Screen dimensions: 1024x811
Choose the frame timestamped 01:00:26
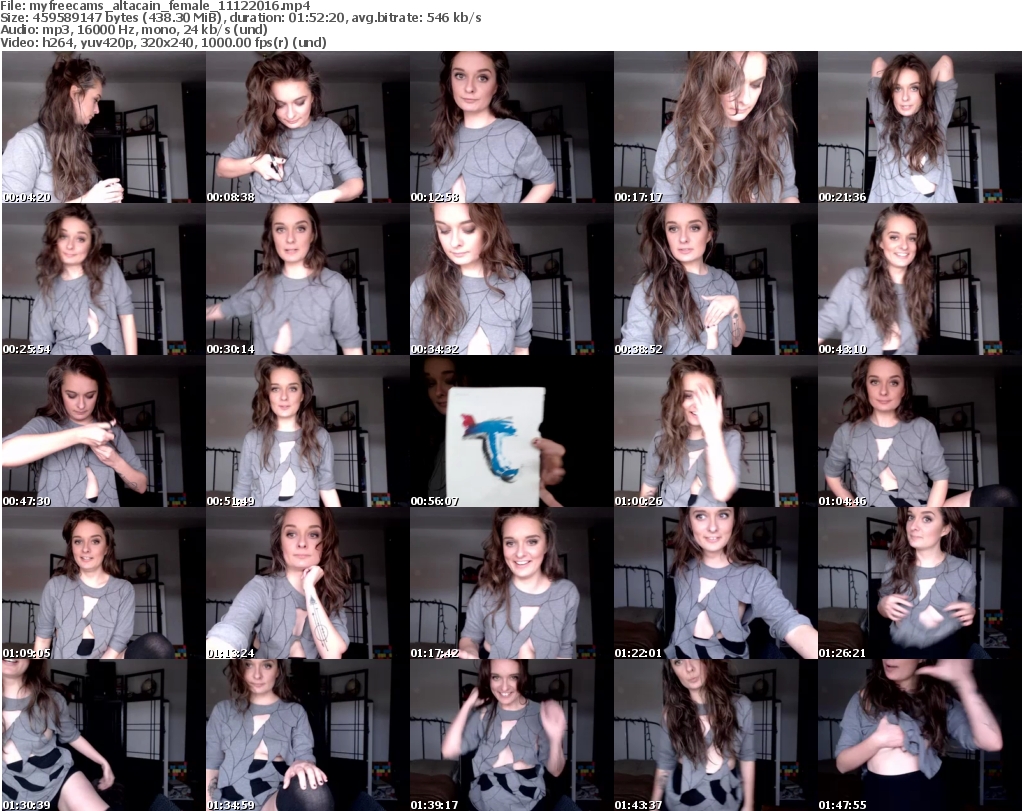(x=715, y=431)
